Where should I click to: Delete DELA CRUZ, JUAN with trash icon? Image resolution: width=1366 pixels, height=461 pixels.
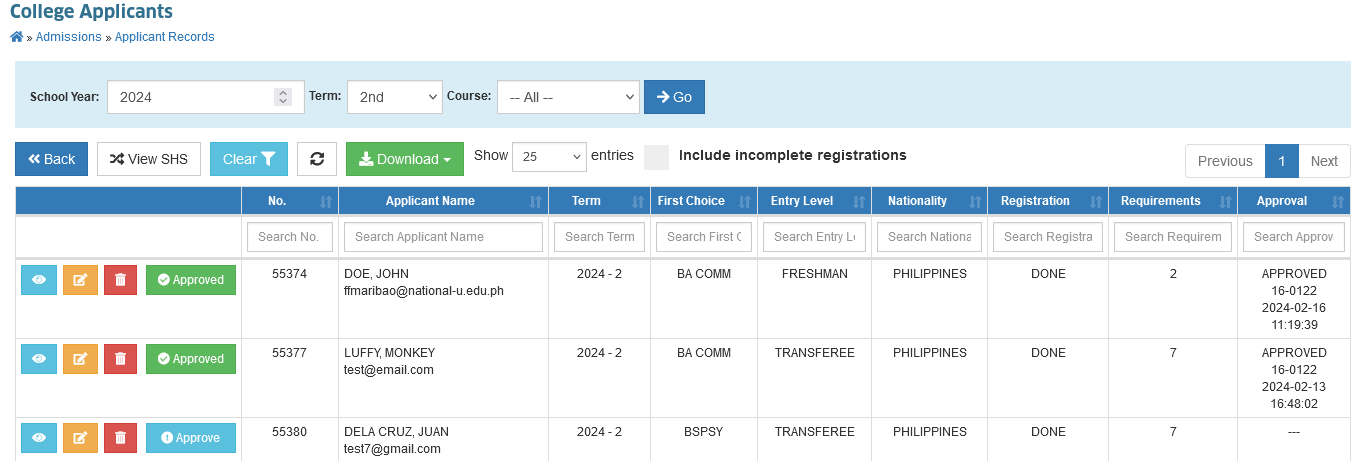(x=120, y=438)
